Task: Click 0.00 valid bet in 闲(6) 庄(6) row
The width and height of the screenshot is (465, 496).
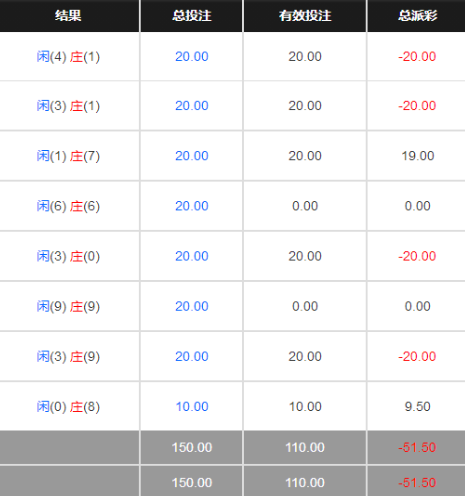Action: (305, 206)
